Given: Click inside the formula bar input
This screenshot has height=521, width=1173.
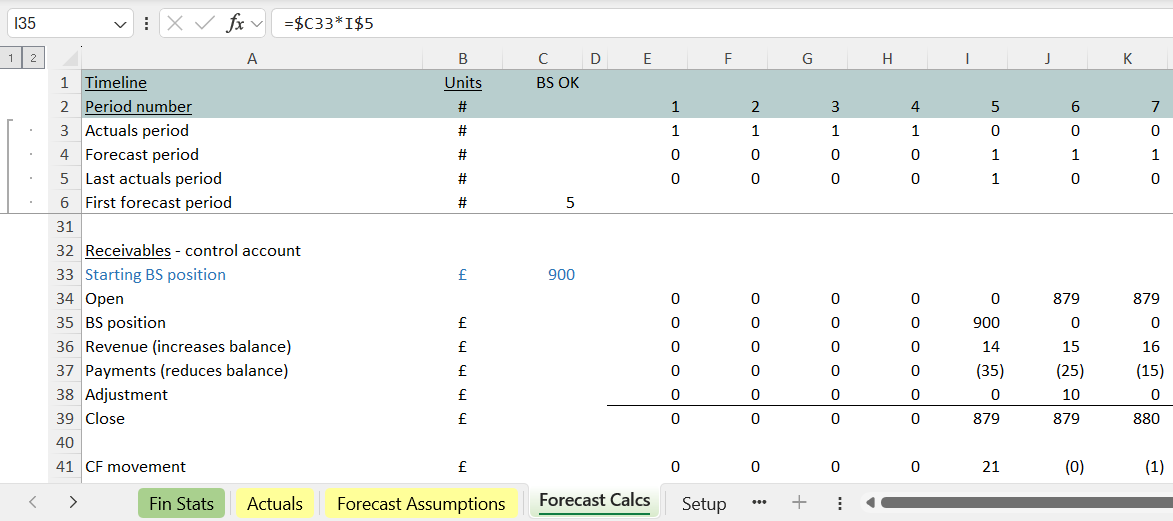Looking at the screenshot, I should tap(700, 23).
